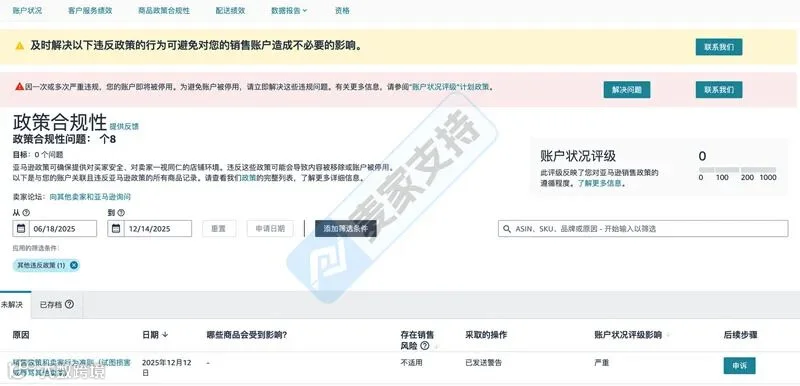The image size is (800, 386).
Task: Click help icon beside 已存档
Action: 69,304
